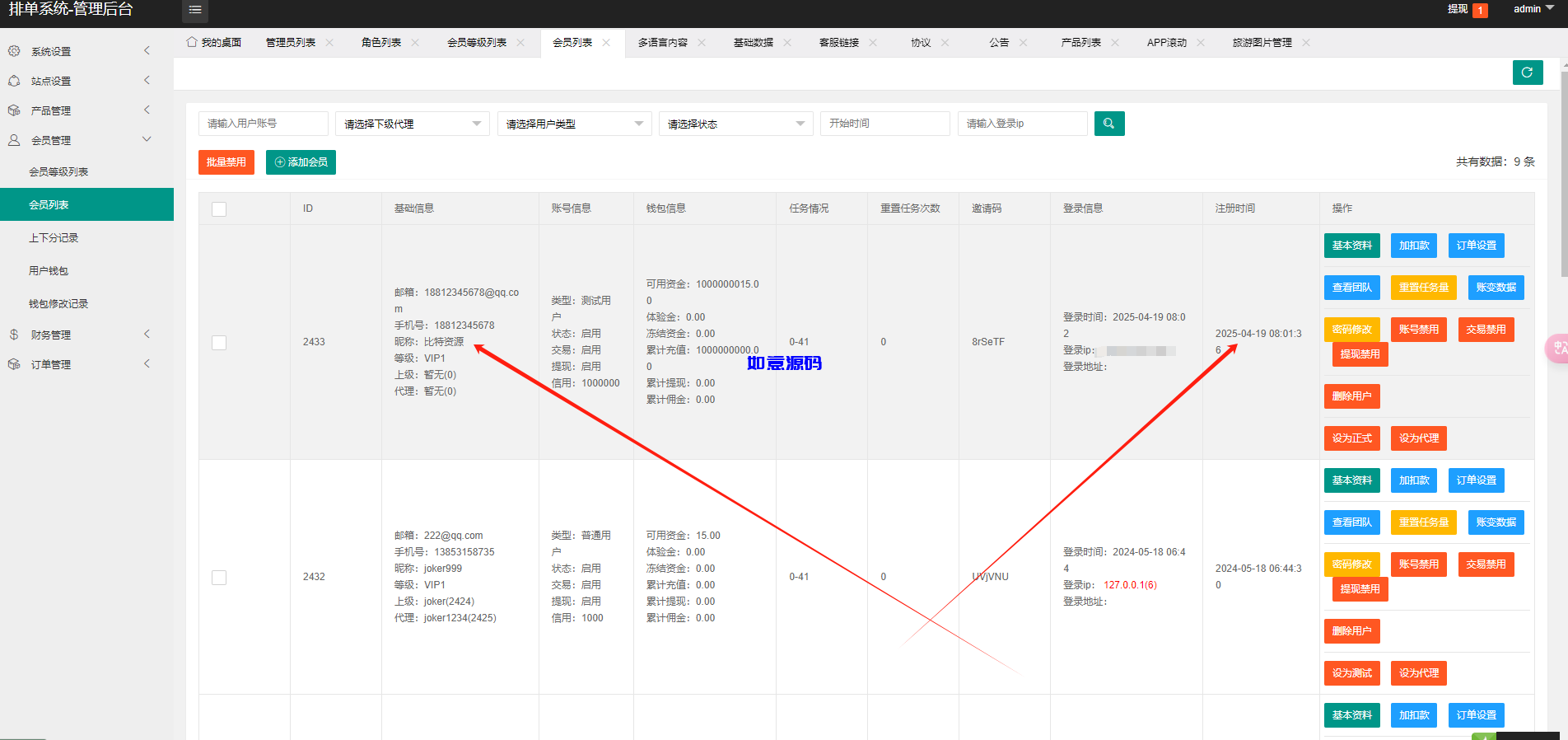Image resolution: width=1568 pixels, height=740 pixels.
Task: Close the 客服链接 tab
Action: (873, 43)
